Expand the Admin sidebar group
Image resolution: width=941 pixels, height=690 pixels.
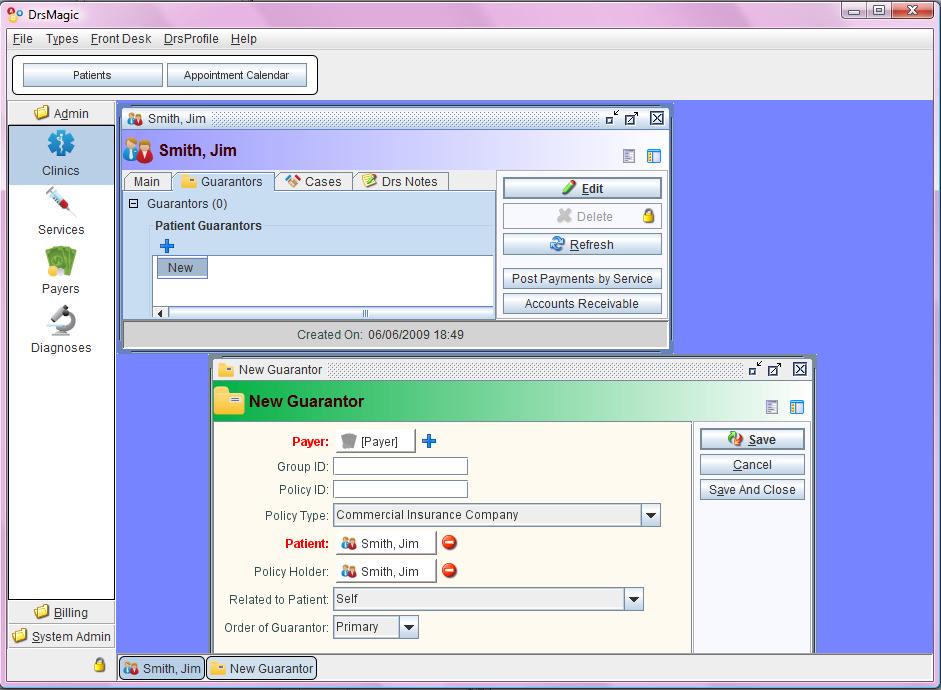[61, 113]
